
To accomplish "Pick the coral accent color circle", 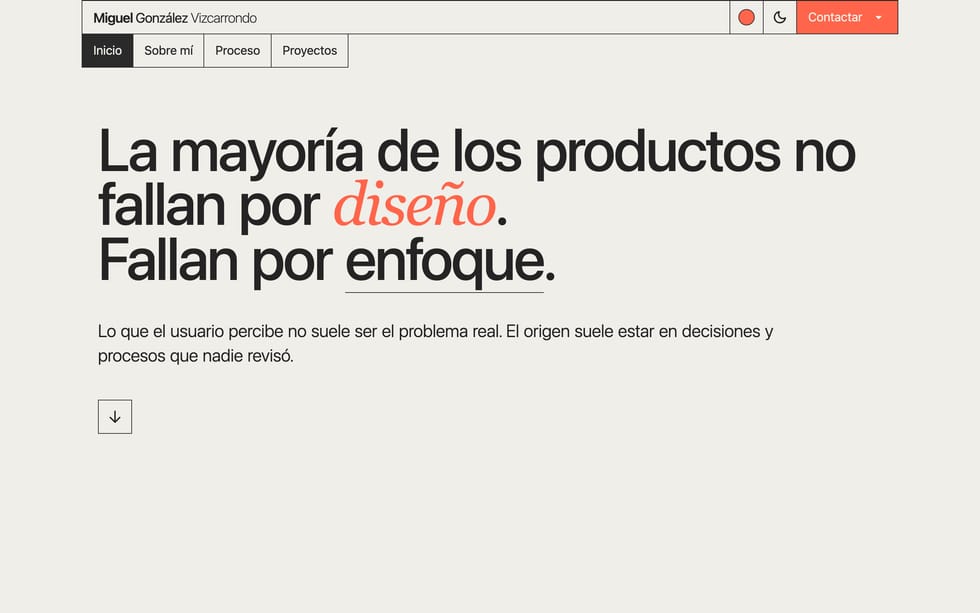I will [746, 17].
